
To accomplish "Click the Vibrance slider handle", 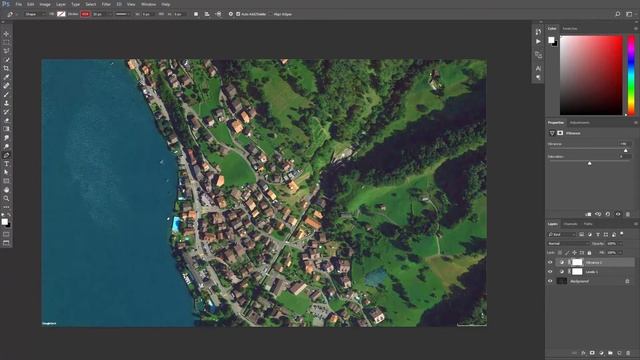I will [x=626, y=151].
